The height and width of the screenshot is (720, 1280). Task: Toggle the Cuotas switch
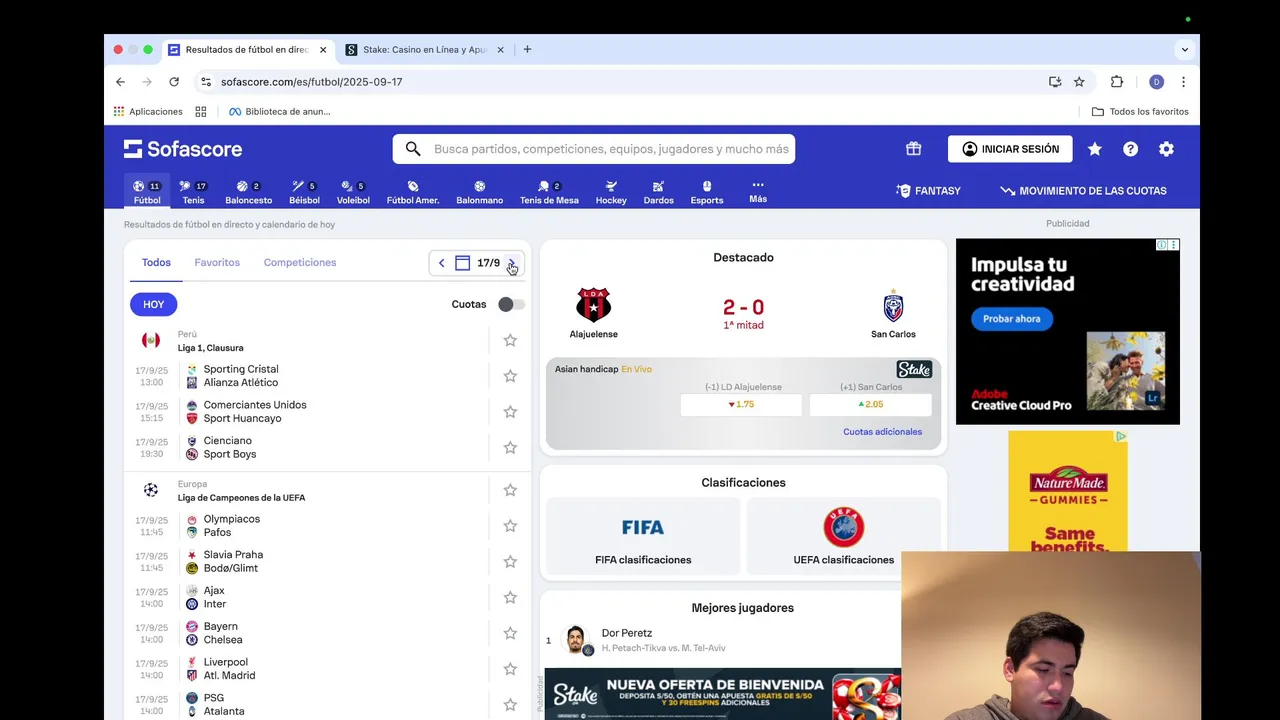click(x=511, y=304)
